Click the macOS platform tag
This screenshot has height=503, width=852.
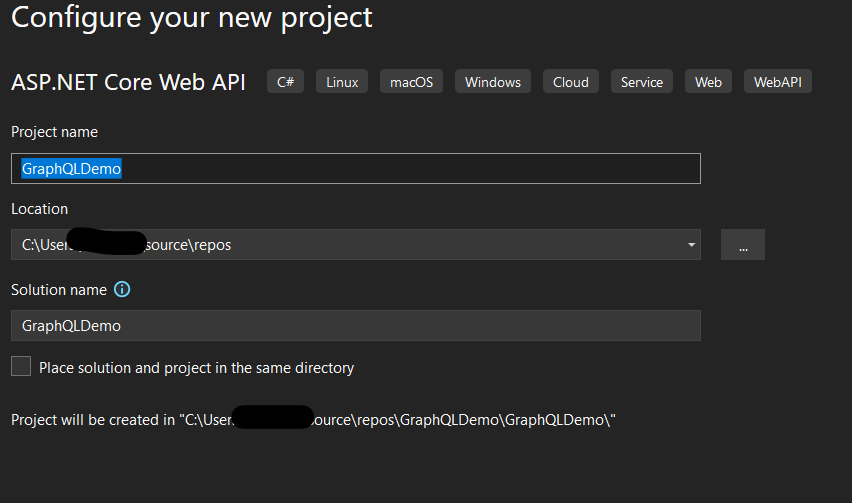412,82
